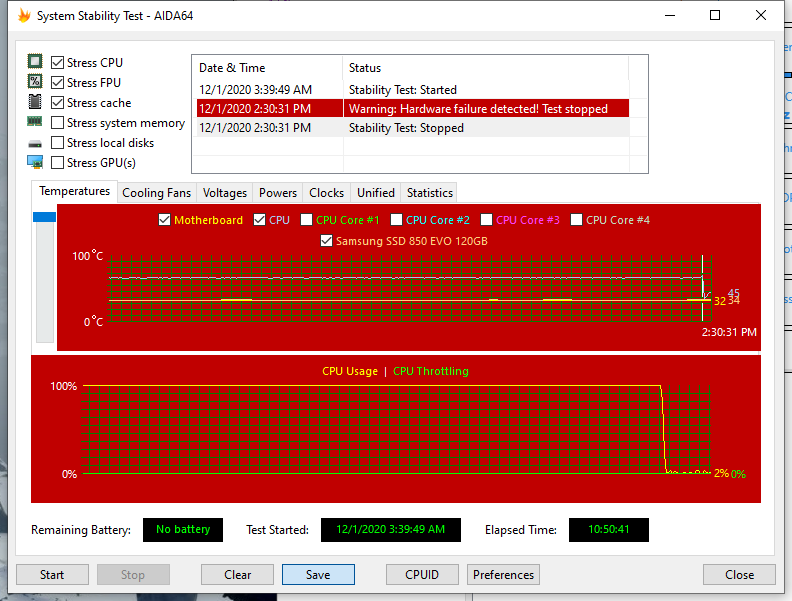Screen dimensions: 792x601
Task: Click the percent icon beside Stress FPU
Action: pyautogui.click(x=35, y=81)
